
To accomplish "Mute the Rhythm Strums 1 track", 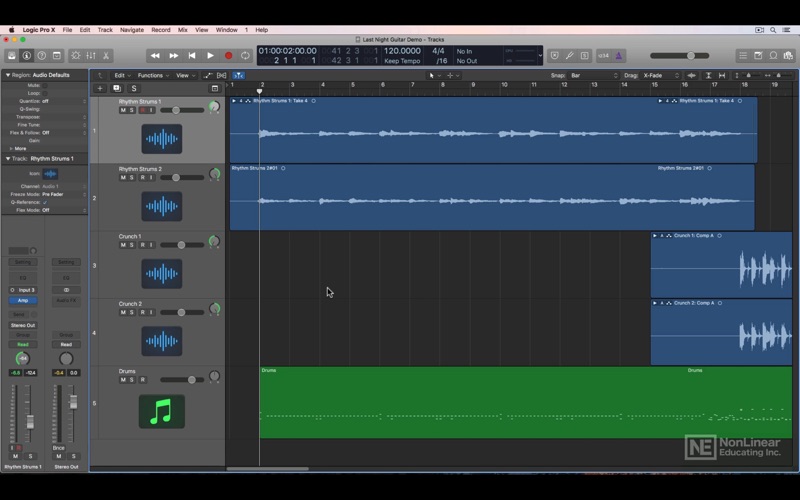I will click(x=123, y=110).
